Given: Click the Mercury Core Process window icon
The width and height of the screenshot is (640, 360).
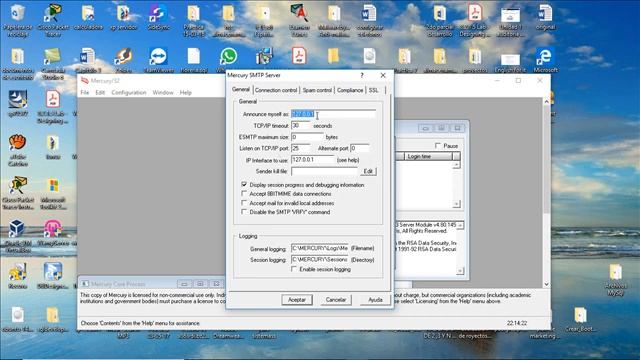Looking at the screenshot, I should (84, 284).
